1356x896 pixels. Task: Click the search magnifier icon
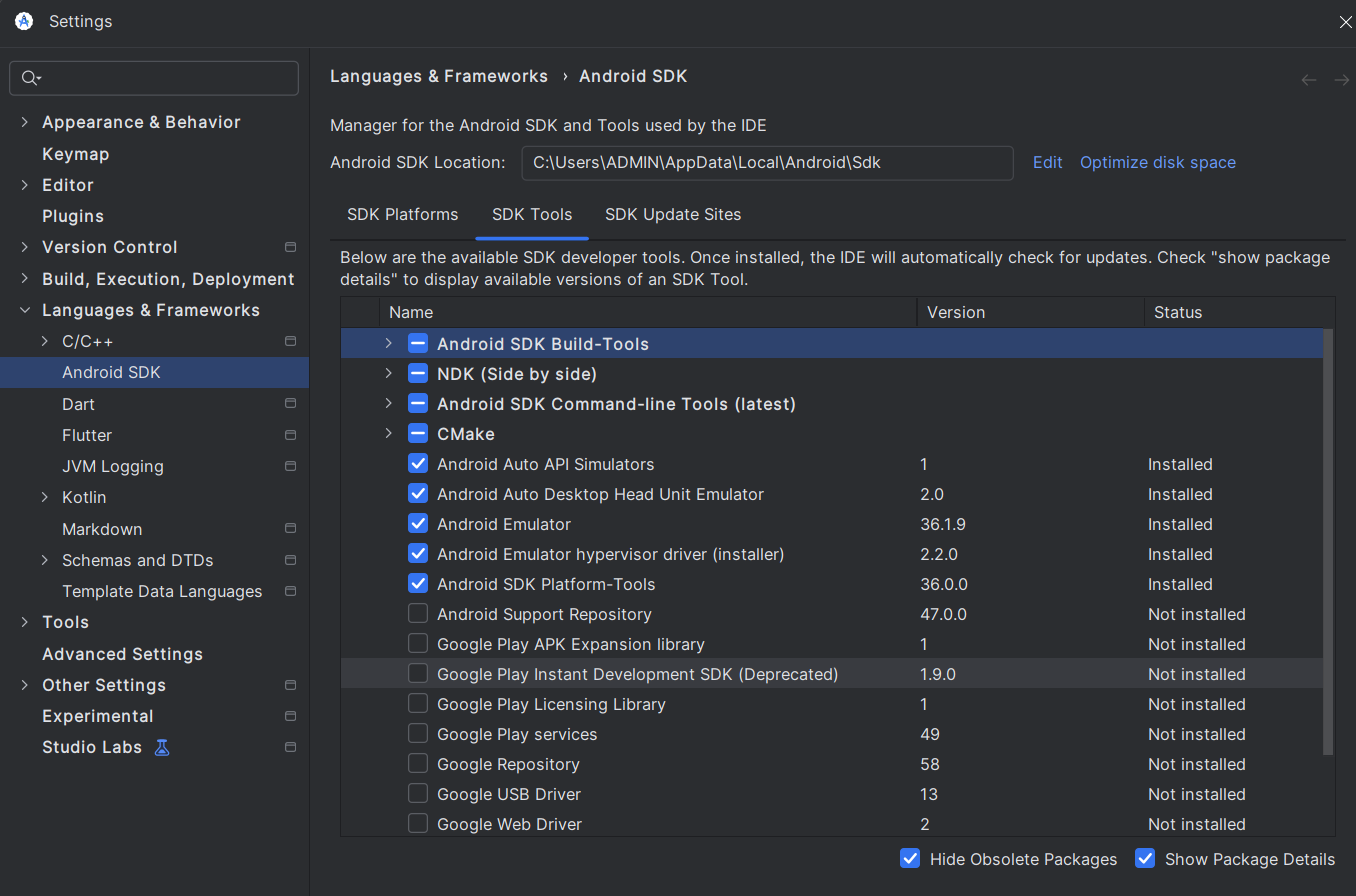[x=30, y=78]
